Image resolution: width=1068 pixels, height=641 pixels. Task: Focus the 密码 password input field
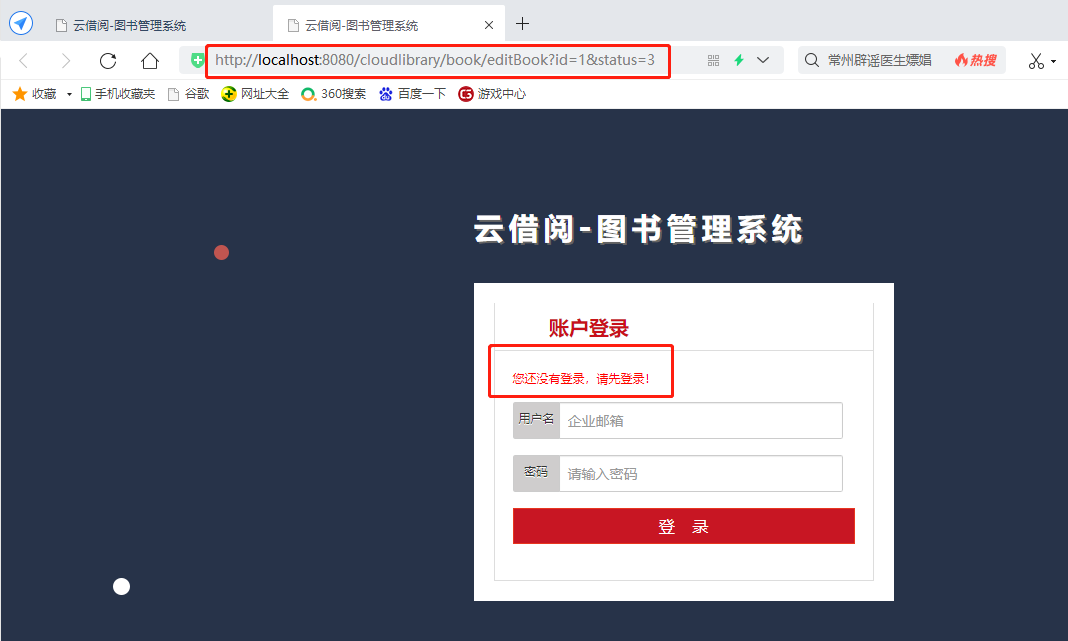coord(701,473)
